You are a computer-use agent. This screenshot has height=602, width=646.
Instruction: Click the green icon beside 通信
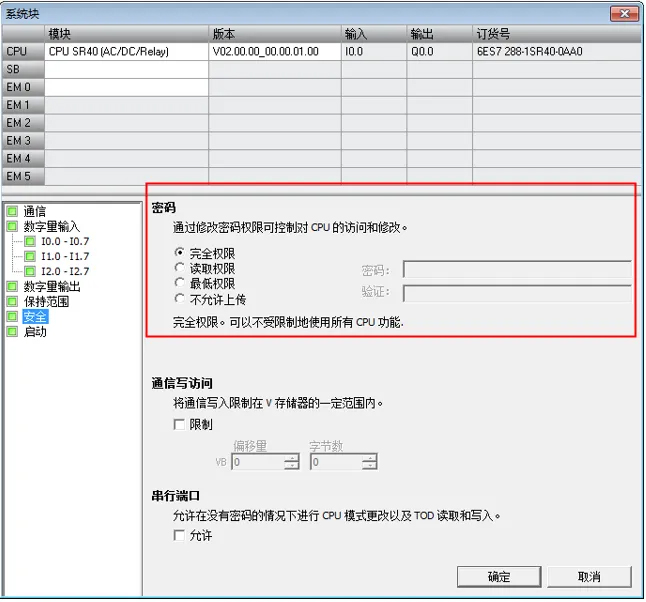12,211
